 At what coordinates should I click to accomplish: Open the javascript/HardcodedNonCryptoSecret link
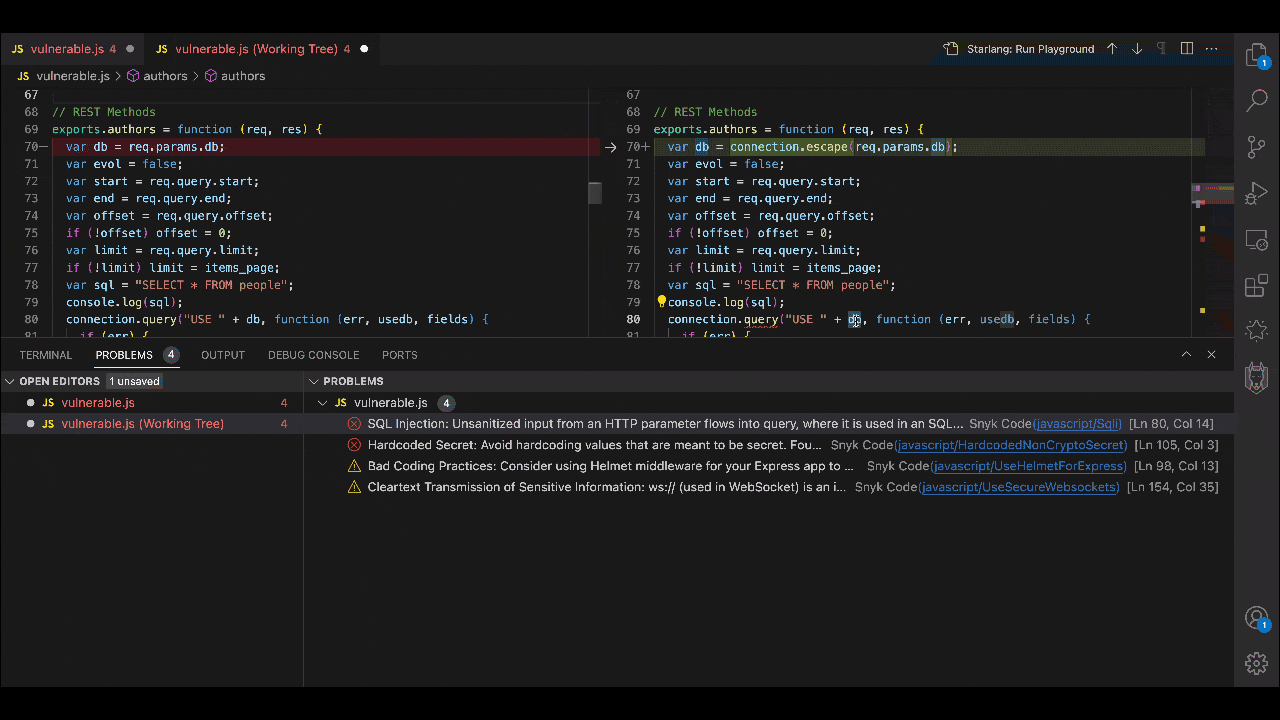1012,445
